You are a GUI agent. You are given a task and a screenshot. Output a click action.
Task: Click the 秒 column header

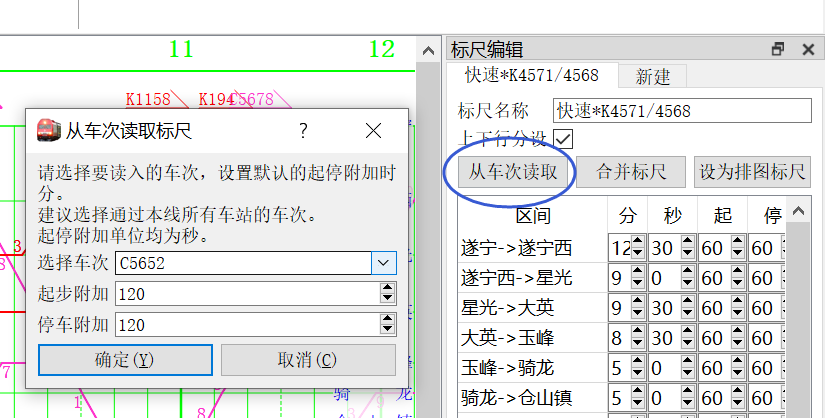672,215
